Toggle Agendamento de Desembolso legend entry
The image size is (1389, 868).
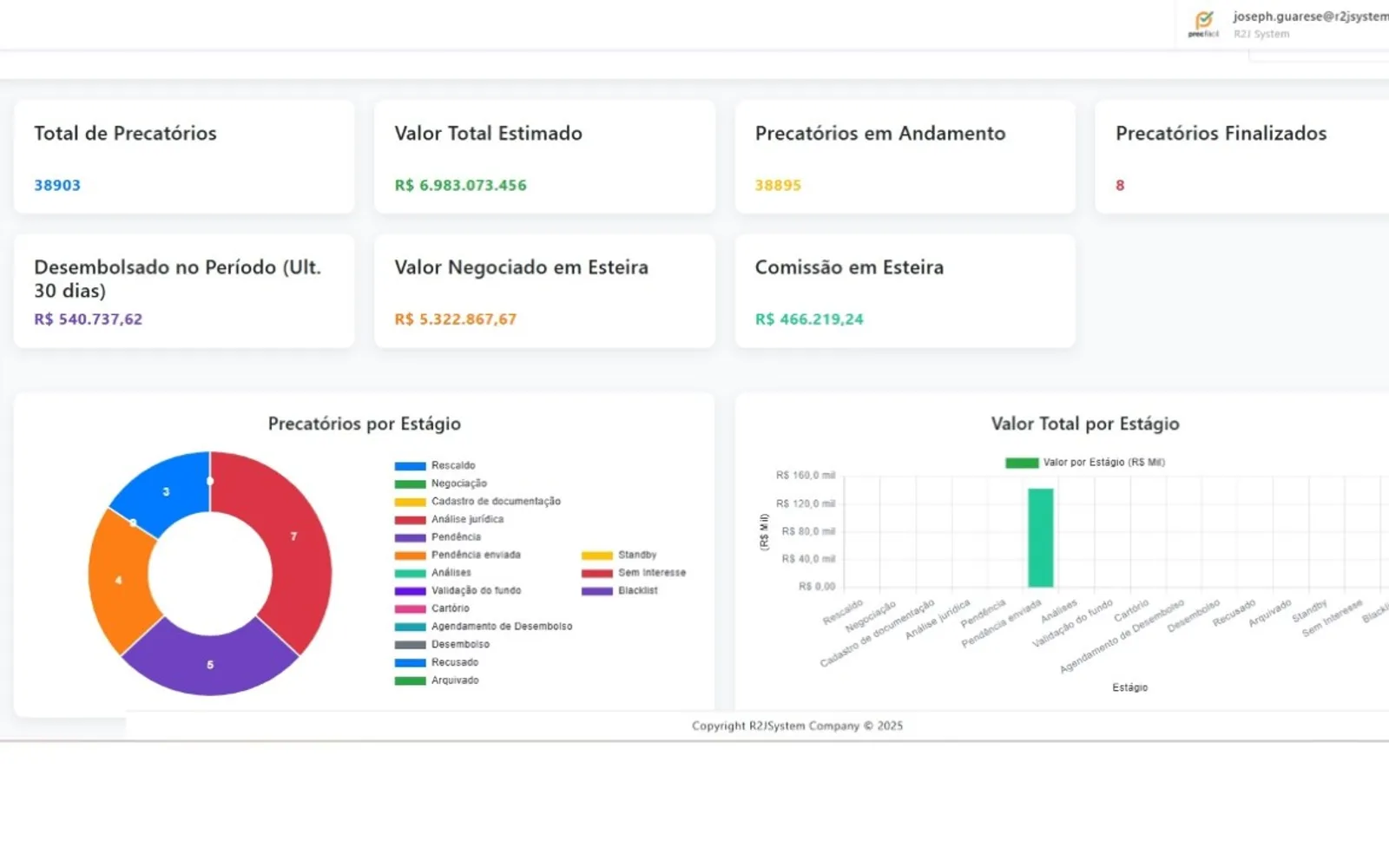[484, 627]
